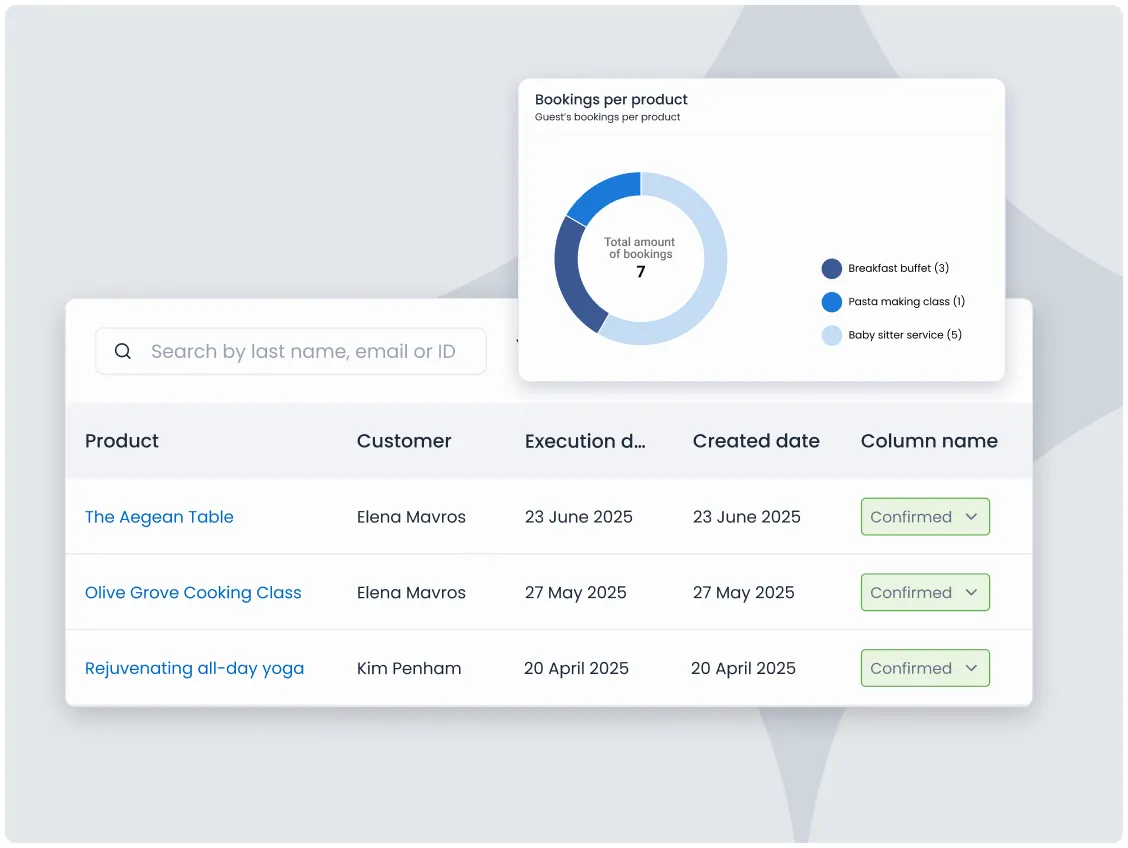Open Rejuvenating all-day yoga link
This screenshot has height=848, width=1128.
(x=194, y=668)
